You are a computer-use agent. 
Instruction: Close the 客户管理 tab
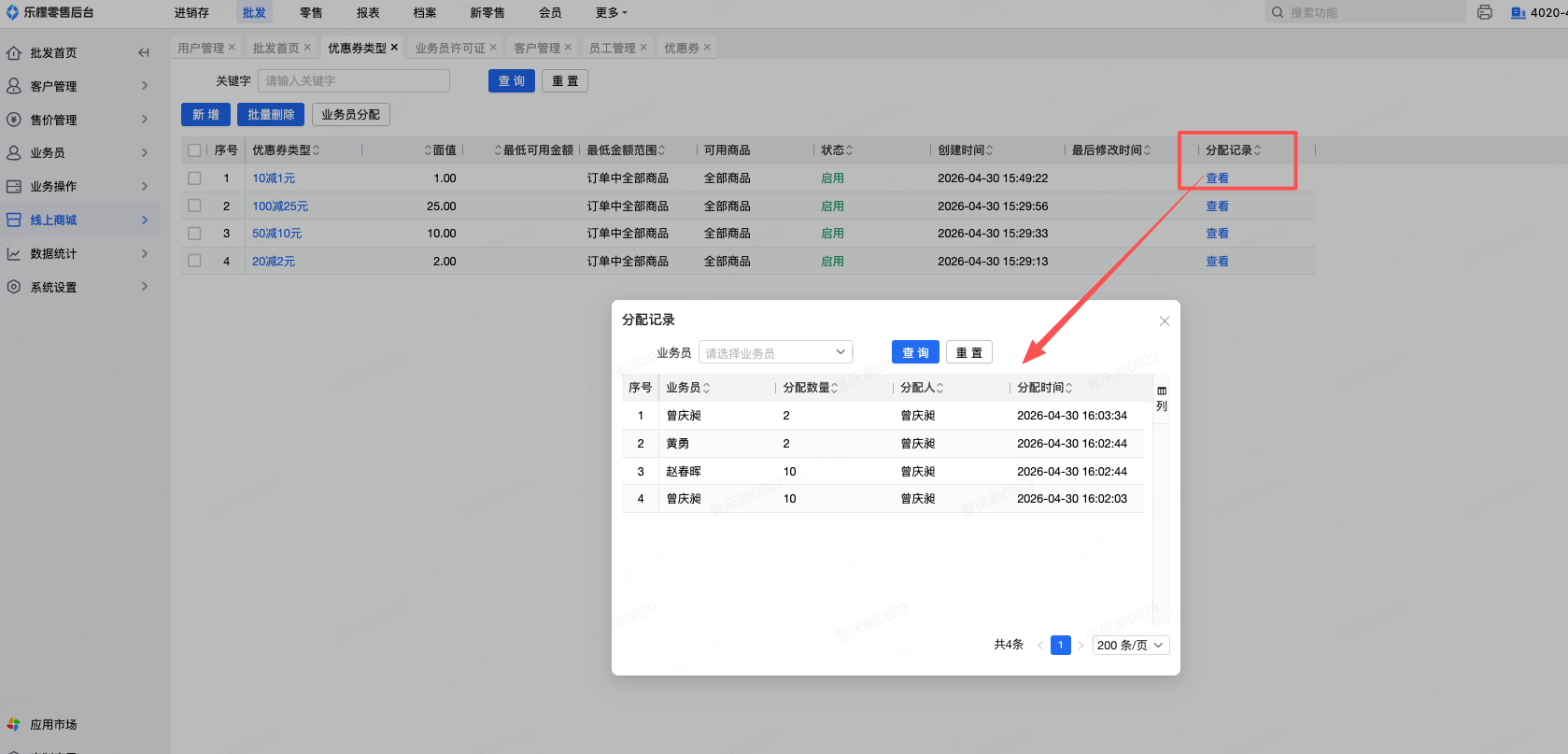pos(568,48)
